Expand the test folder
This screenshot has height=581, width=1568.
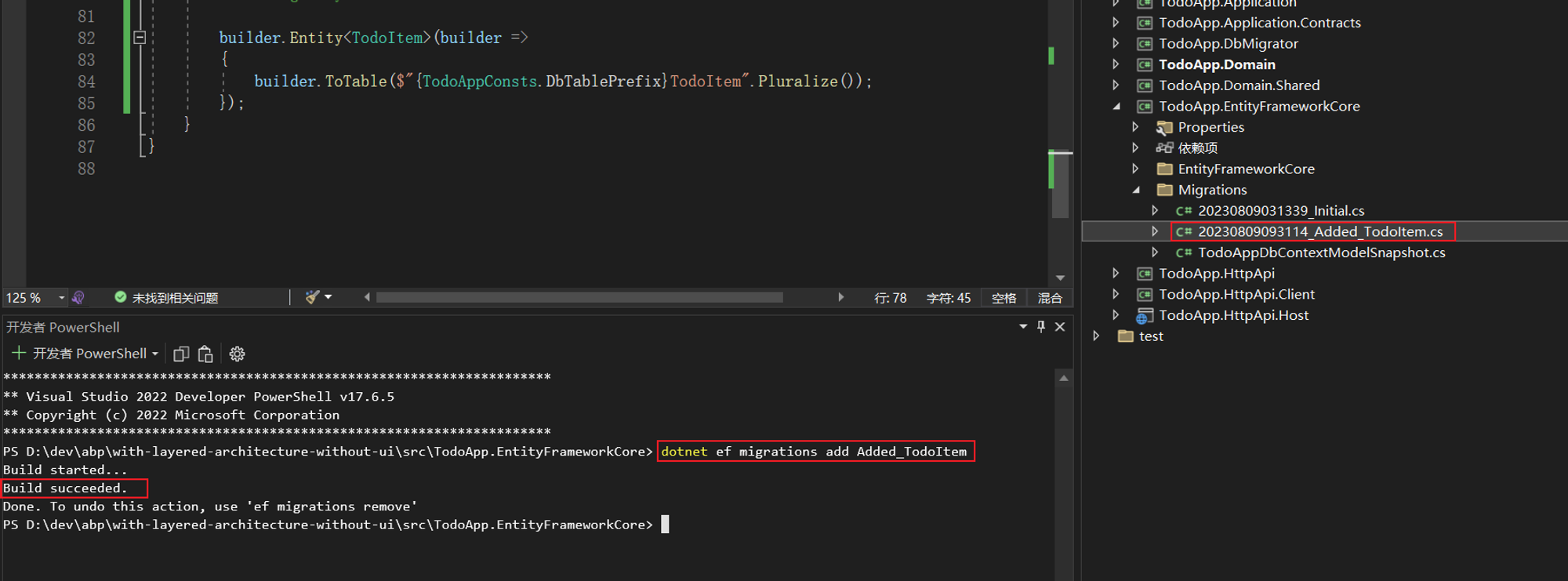click(1096, 336)
